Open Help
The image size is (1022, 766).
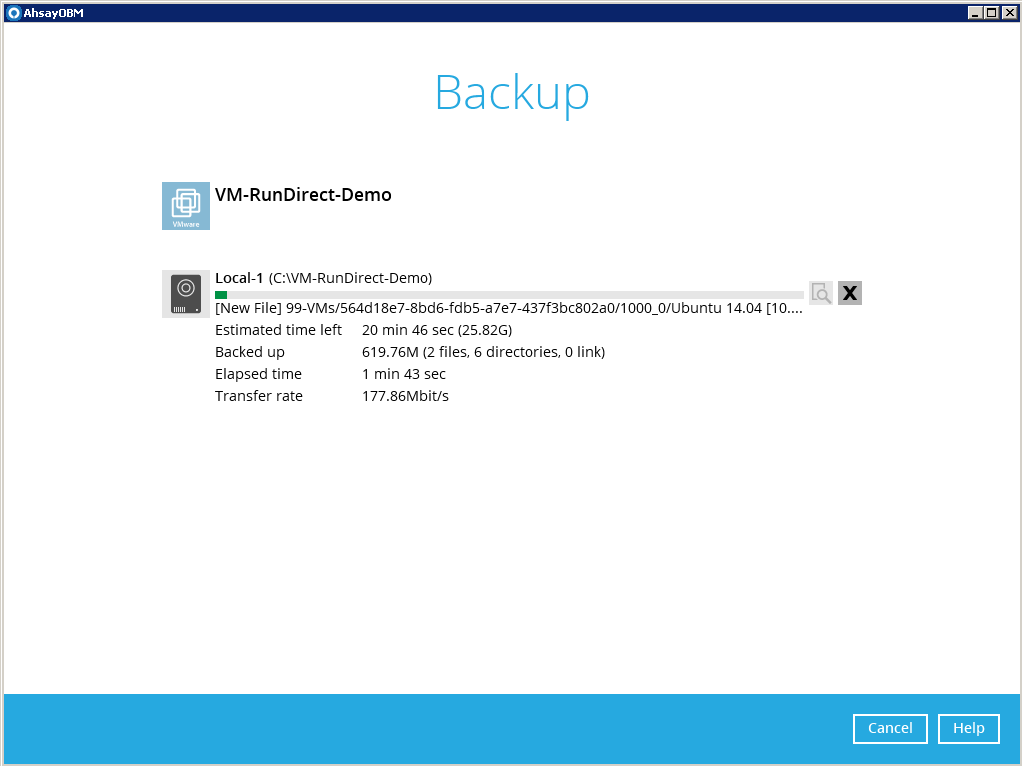(969, 728)
